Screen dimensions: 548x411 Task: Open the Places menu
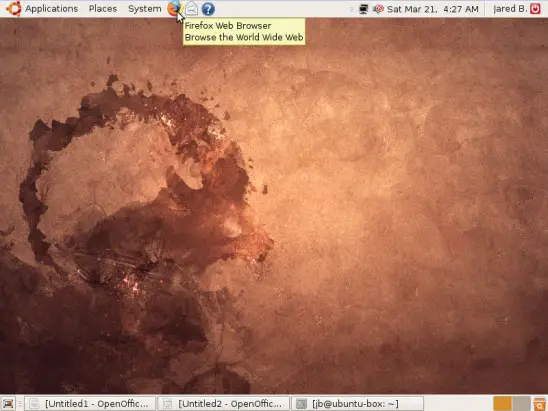point(103,8)
